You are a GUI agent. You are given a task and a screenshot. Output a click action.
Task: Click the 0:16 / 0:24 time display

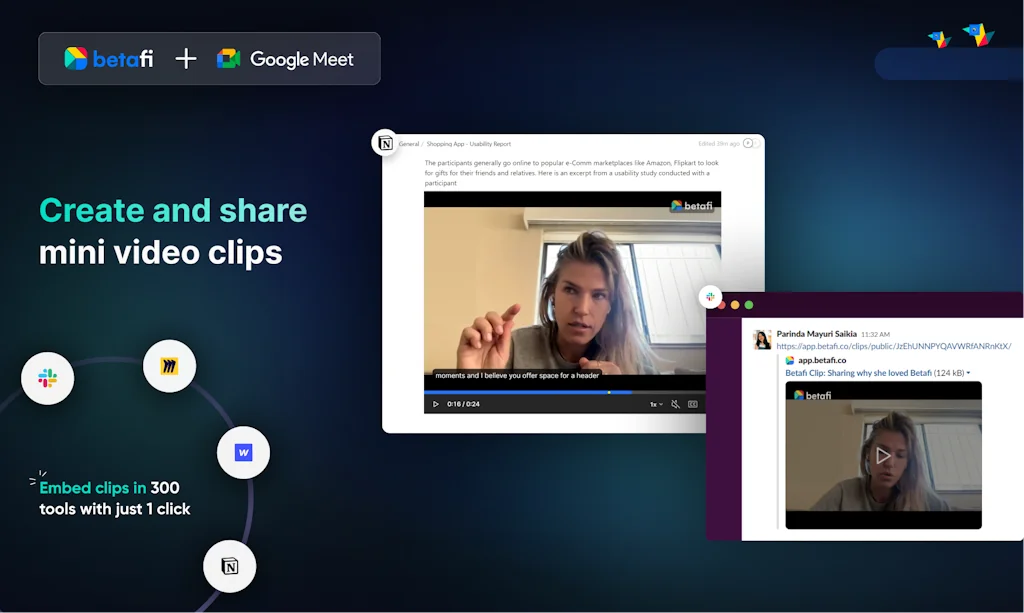point(463,404)
